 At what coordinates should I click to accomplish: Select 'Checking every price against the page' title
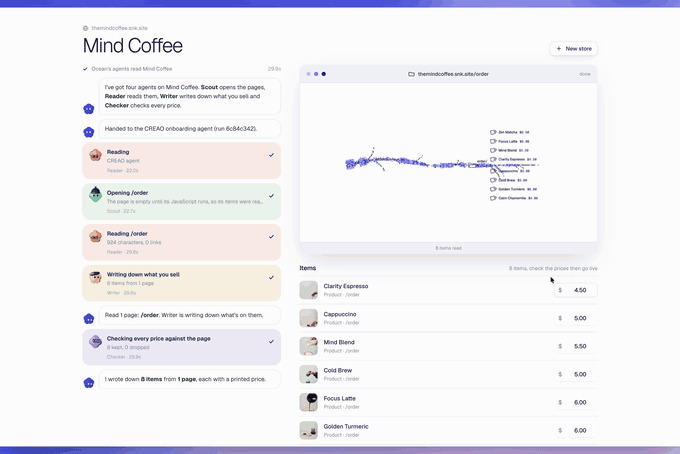(159, 339)
